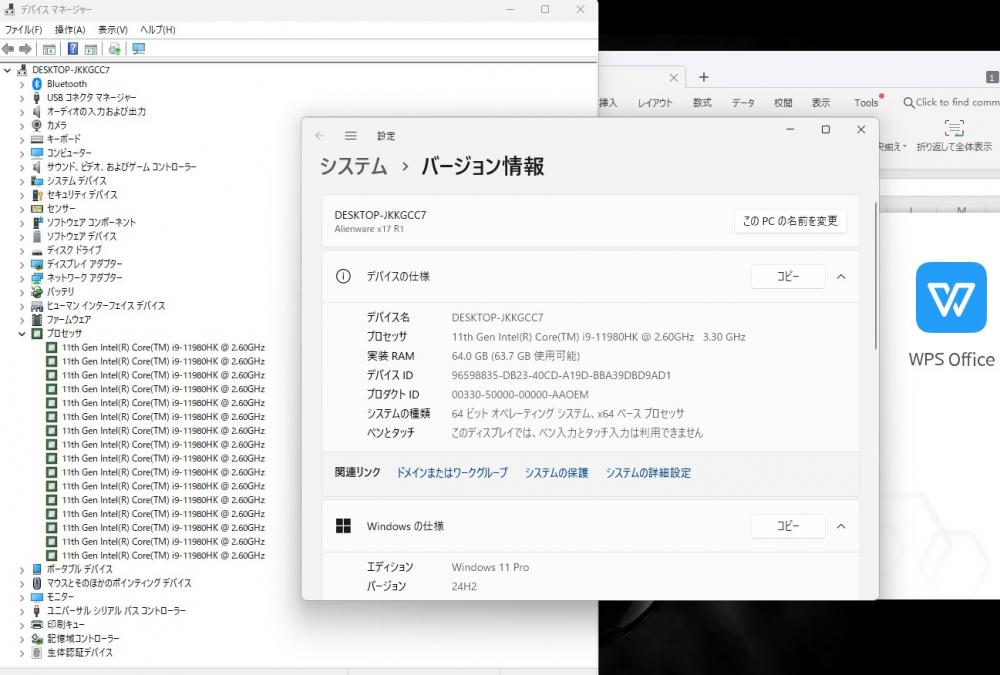This screenshot has width=1000, height=675.
Task: Click the ディスプレイ アダプター icon
Action: click(x=37, y=264)
